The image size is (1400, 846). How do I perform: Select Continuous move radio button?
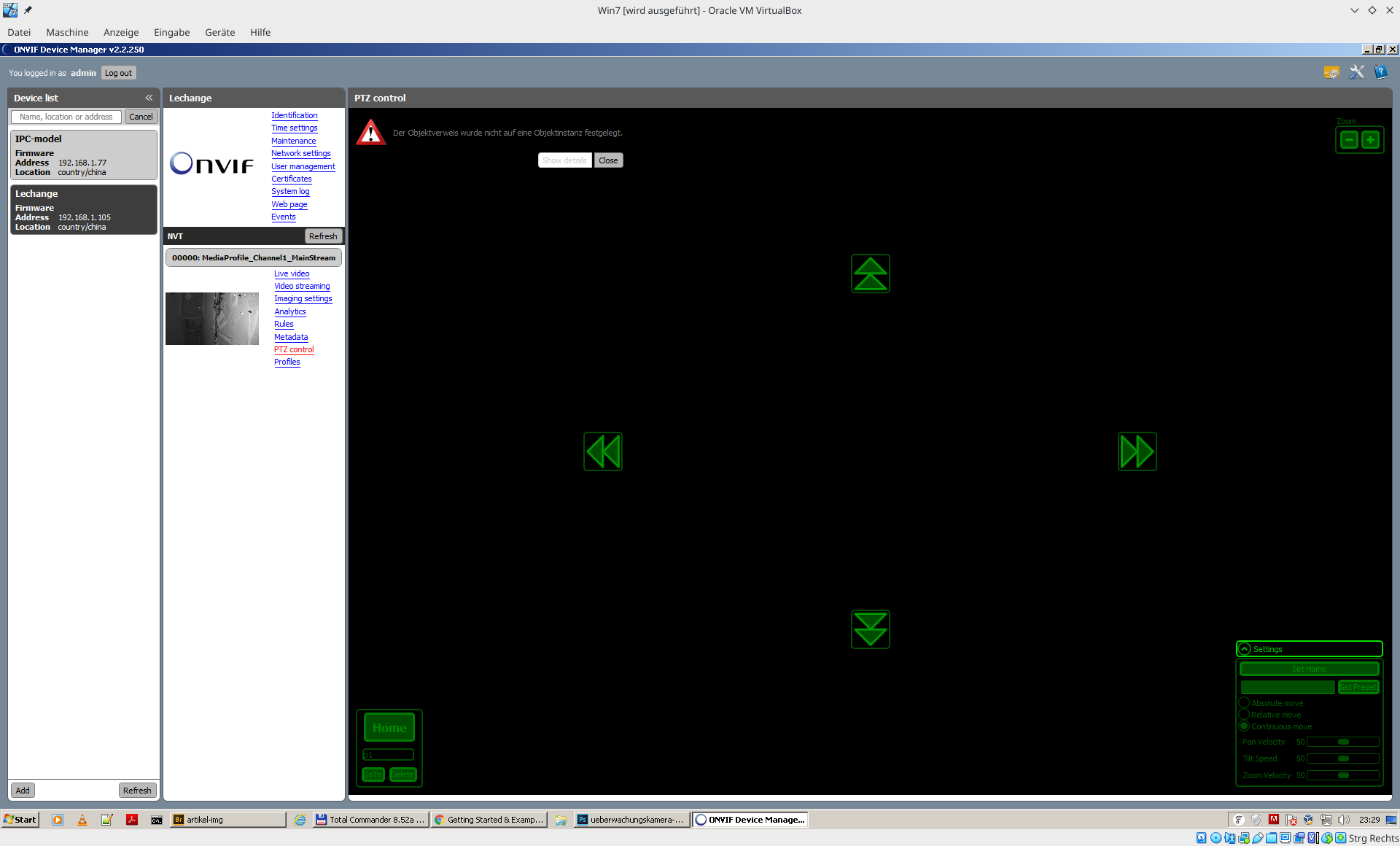tap(1245, 726)
